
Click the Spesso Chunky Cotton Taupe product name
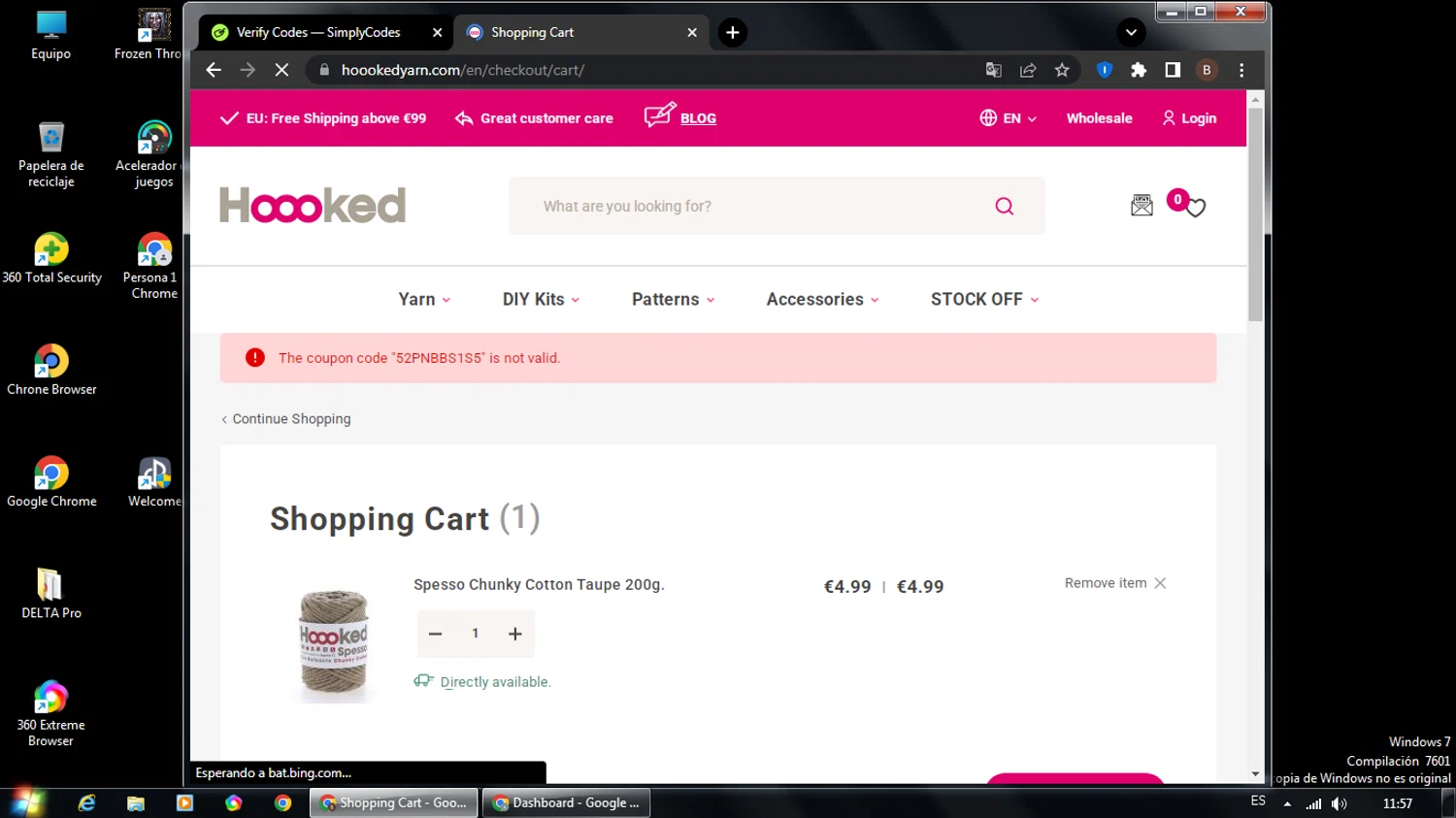(539, 584)
